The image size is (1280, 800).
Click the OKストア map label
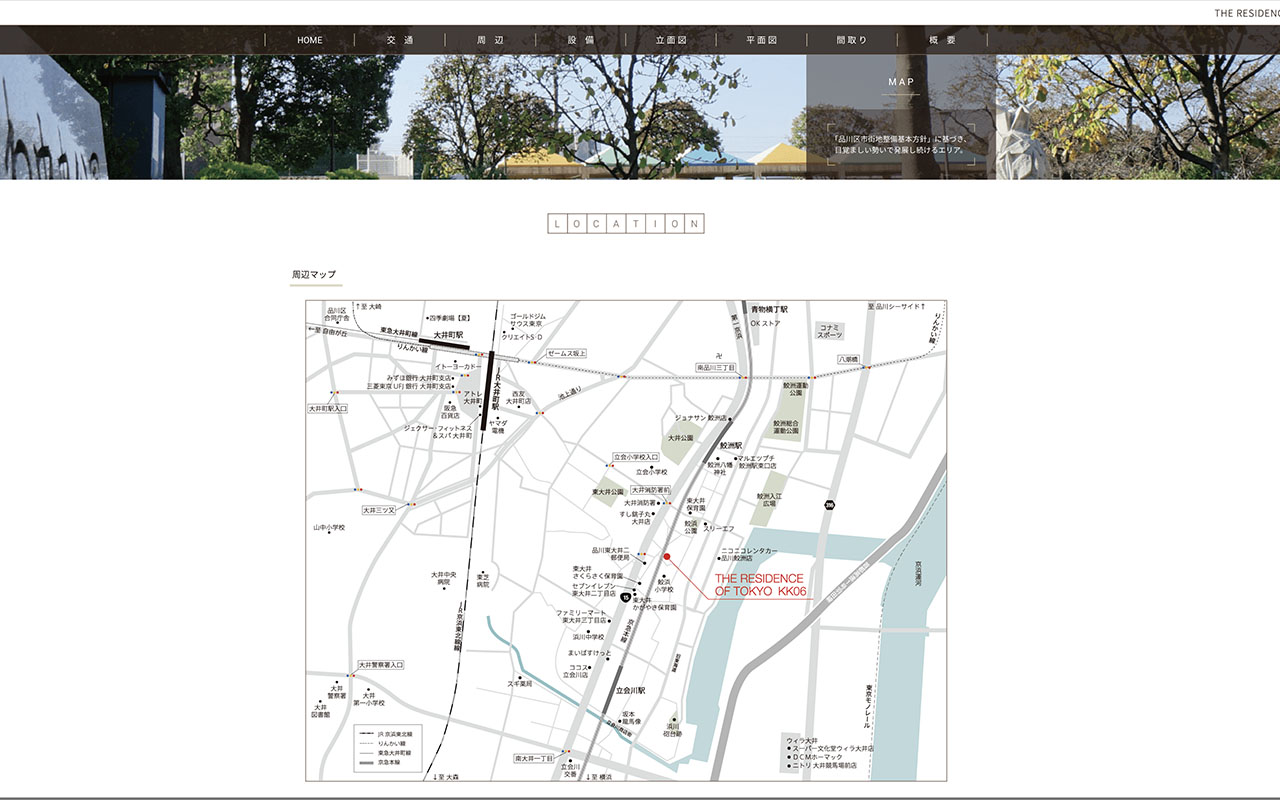point(765,323)
